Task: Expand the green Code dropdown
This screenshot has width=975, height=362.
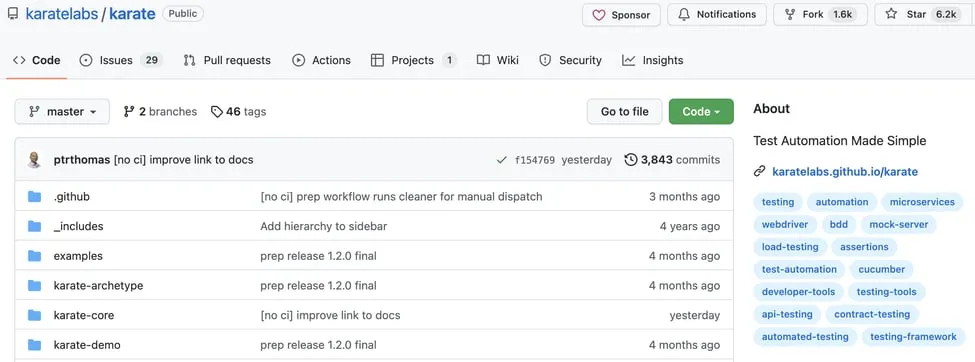Action: 701,111
